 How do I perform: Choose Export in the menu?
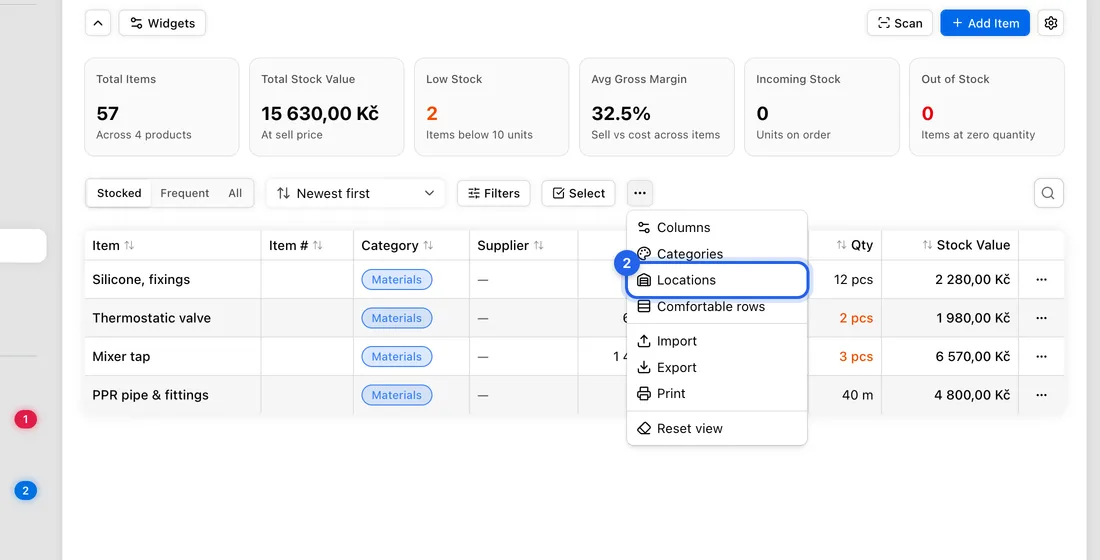[717, 367]
